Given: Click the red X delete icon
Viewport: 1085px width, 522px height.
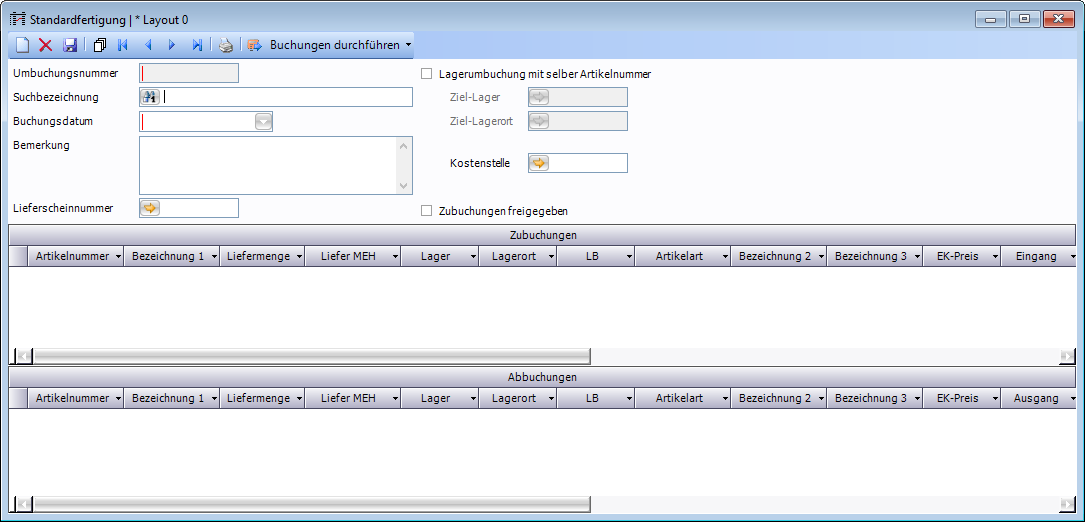Looking at the screenshot, I should 45,45.
